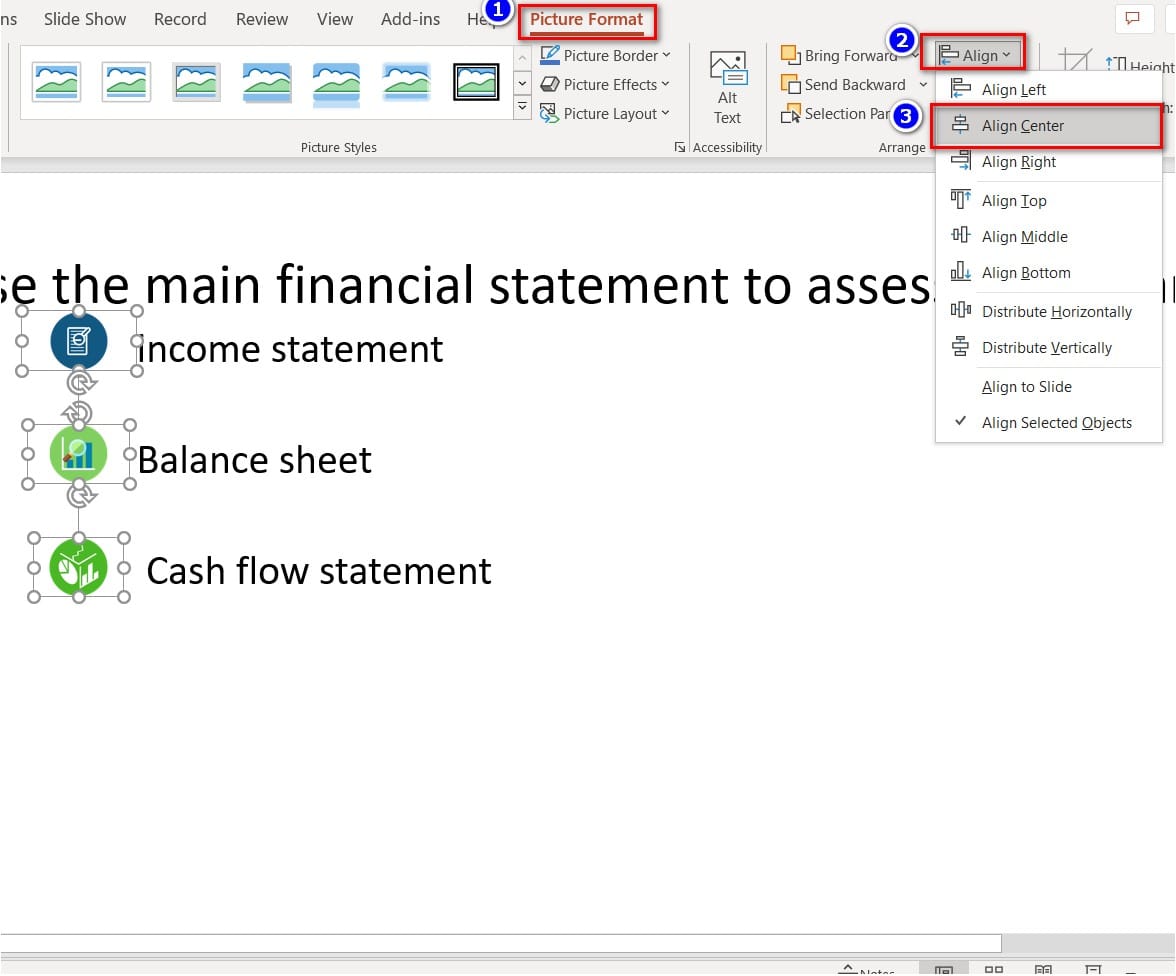Screen dimensions: 1176x976
Task: Open the Comments pane icon
Action: (1132, 18)
